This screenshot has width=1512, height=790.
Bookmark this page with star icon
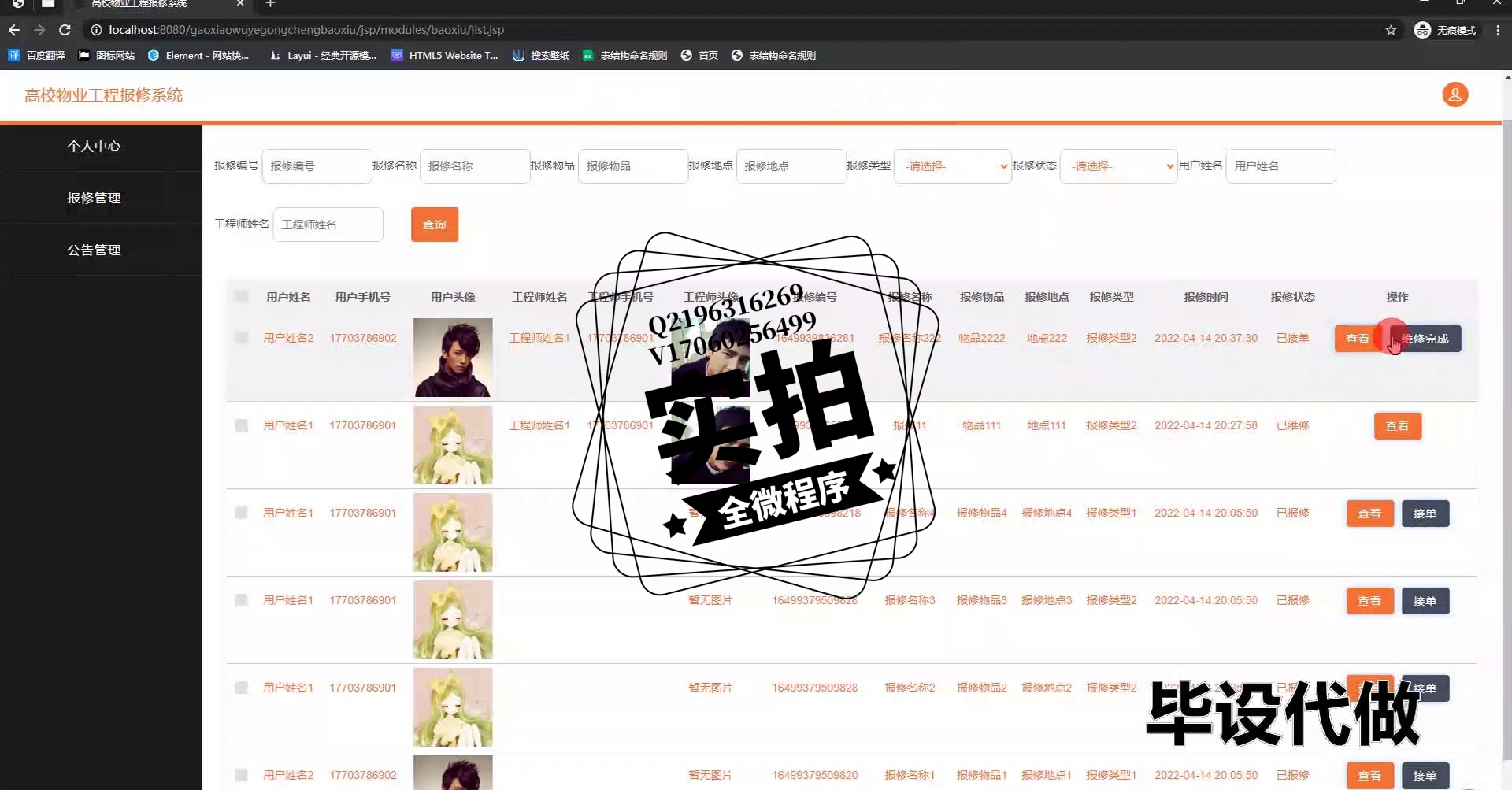[1391, 30]
